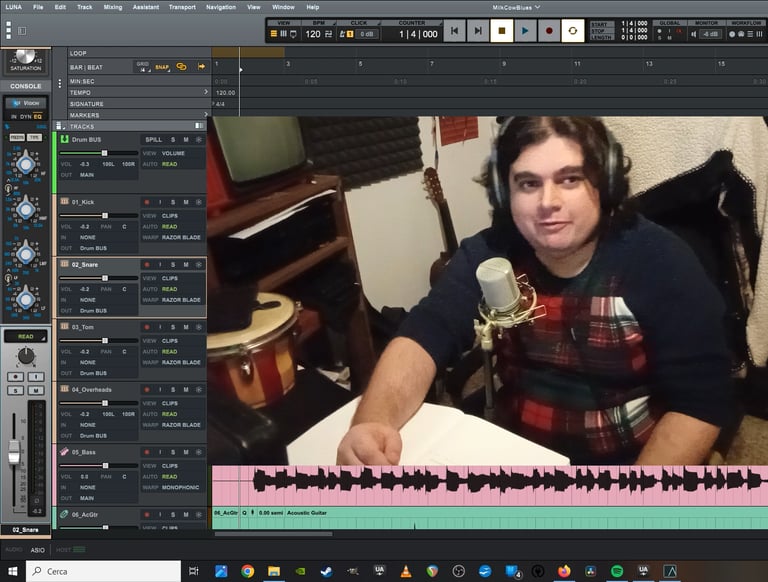Open the GRID value dropdown
Viewport: 768px width, 582px height.
click(143, 67)
